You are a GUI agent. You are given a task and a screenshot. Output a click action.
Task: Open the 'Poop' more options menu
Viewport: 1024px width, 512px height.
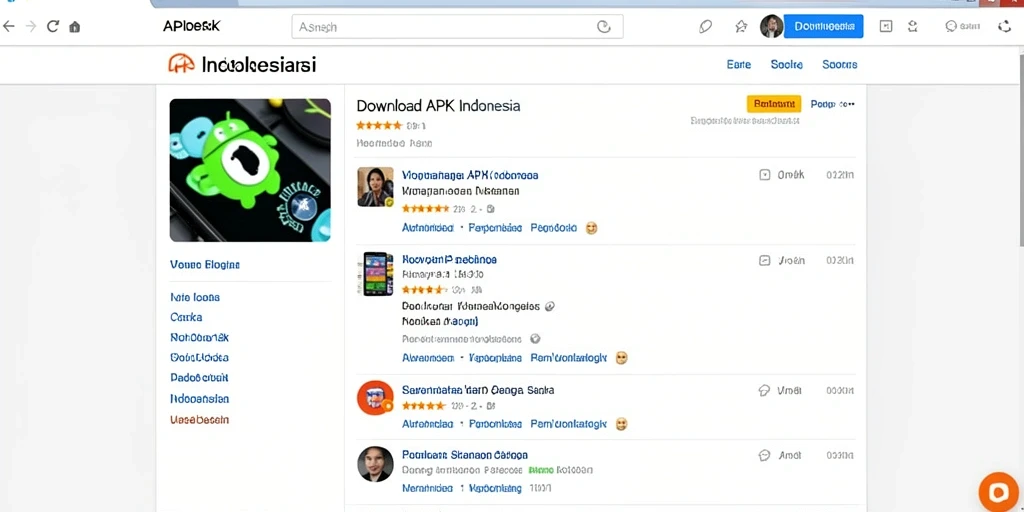click(x=833, y=104)
